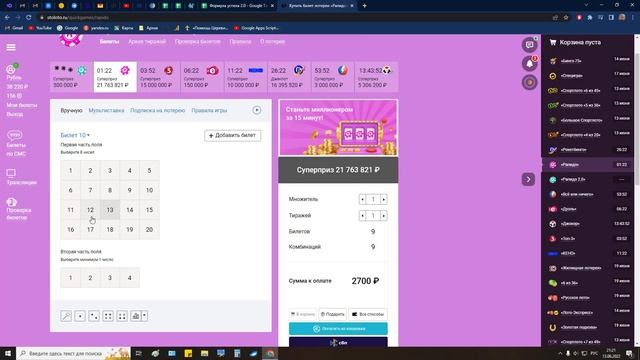Viewport: 640px width, 360px height.
Task: Select number 16 in first field
Action: pos(71,229)
